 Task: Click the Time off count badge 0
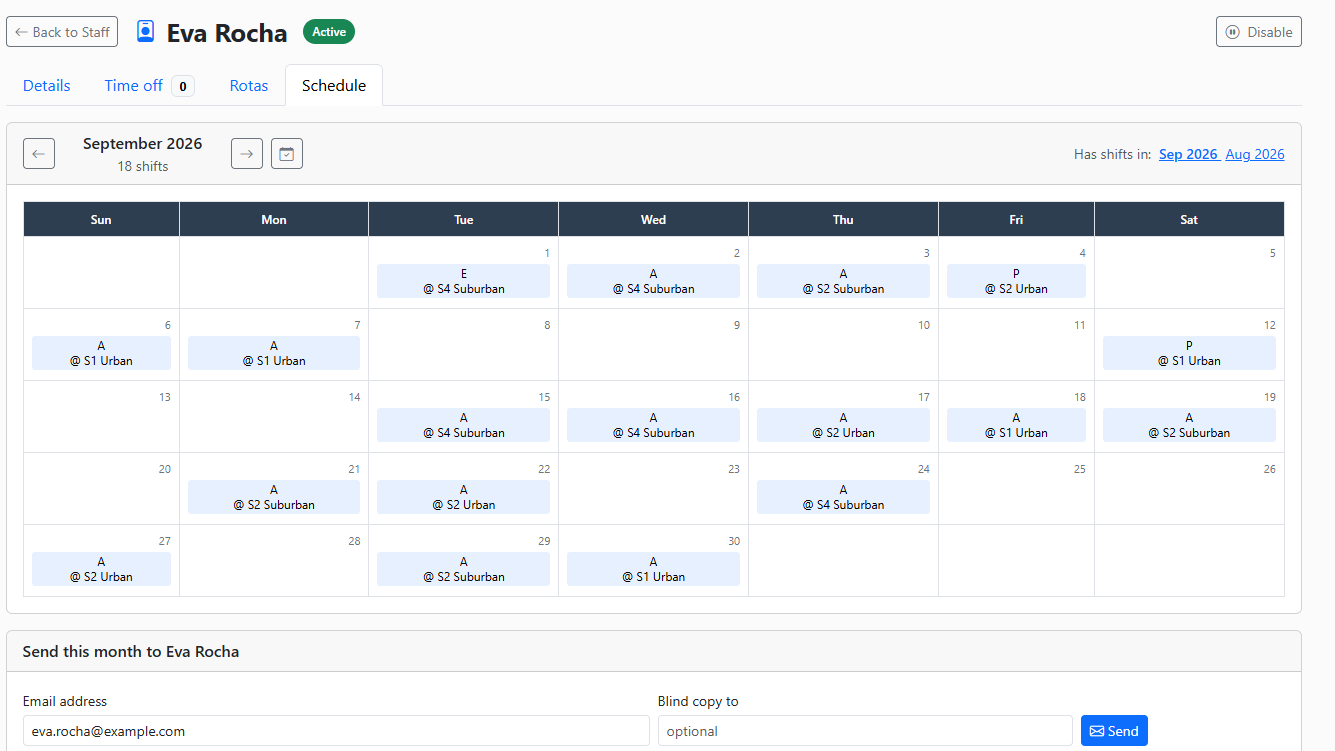(182, 86)
